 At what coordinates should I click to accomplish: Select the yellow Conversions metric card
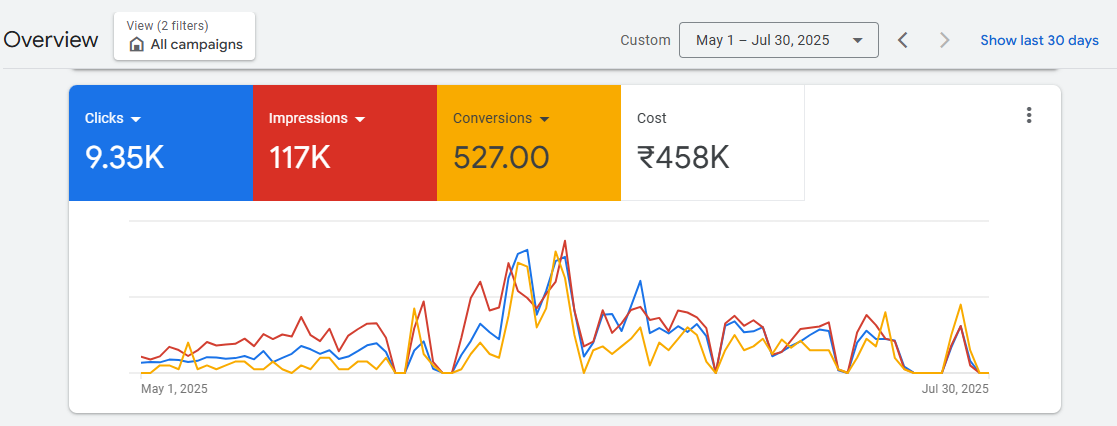529,143
